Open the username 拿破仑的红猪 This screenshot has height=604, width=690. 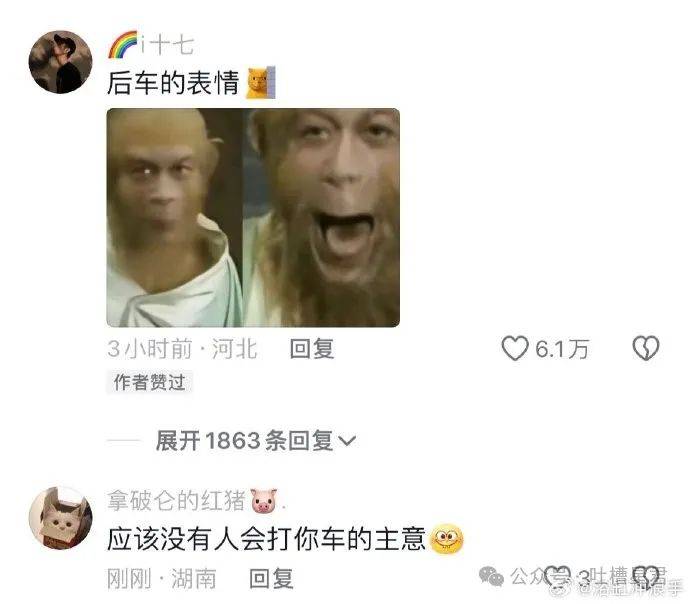coord(176,501)
